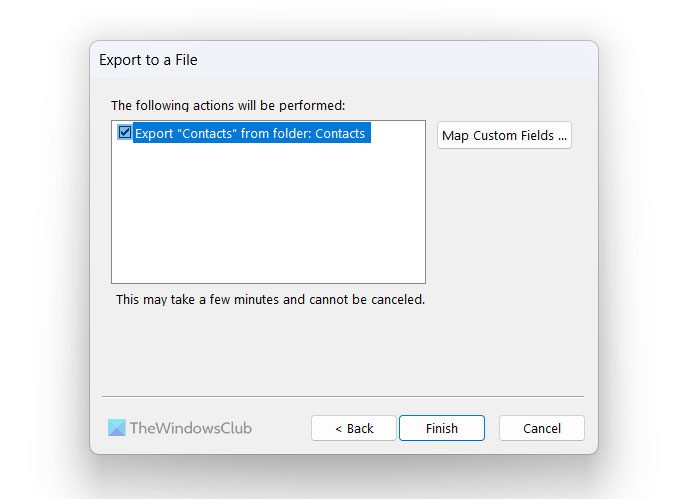700x499 pixels.
Task: Click the TheWindowsClub logo icon
Action: 118,428
